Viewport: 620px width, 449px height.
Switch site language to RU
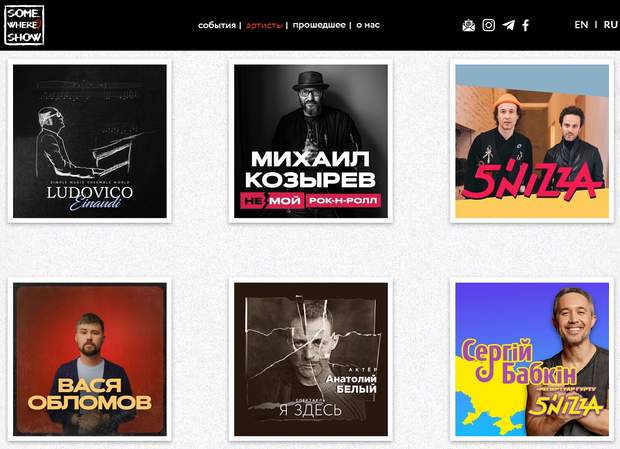610,25
